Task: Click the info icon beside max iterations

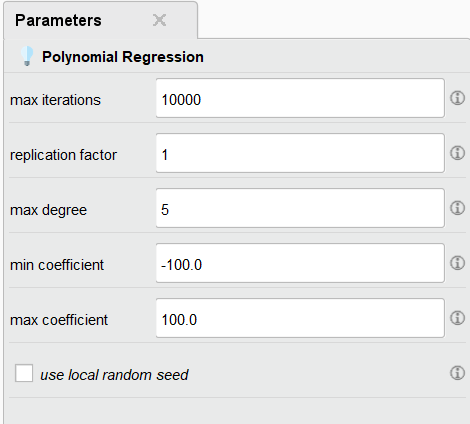Action: [457, 98]
